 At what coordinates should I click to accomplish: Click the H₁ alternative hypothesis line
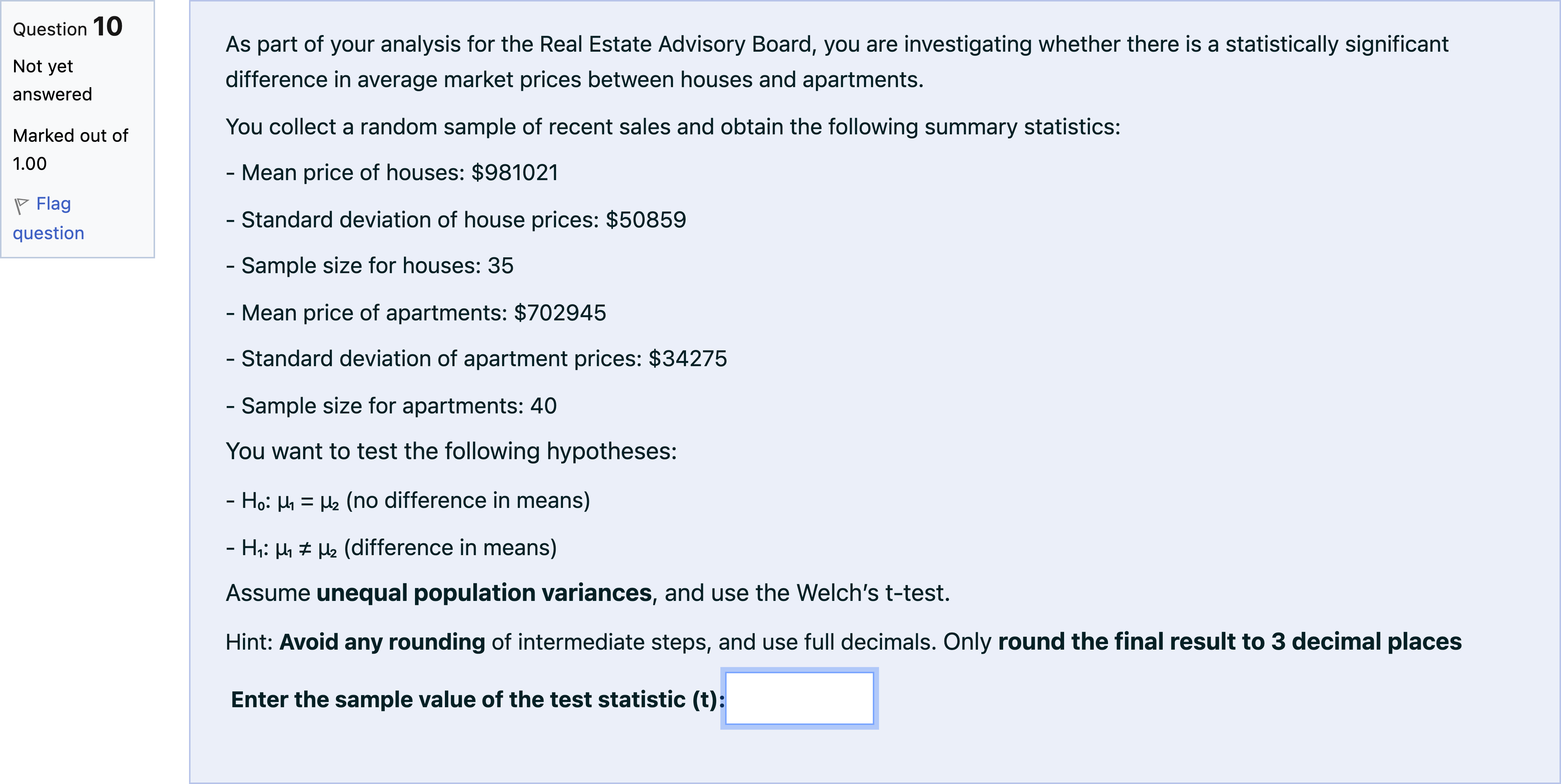[x=391, y=548]
